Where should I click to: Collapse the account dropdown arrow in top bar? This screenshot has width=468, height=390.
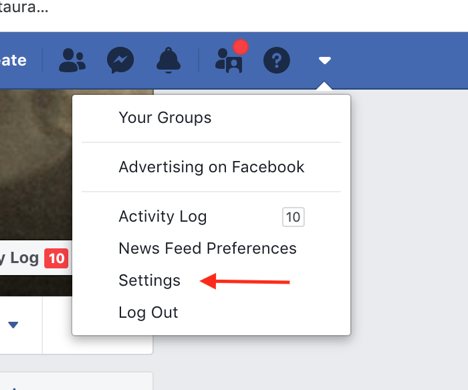[324, 60]
